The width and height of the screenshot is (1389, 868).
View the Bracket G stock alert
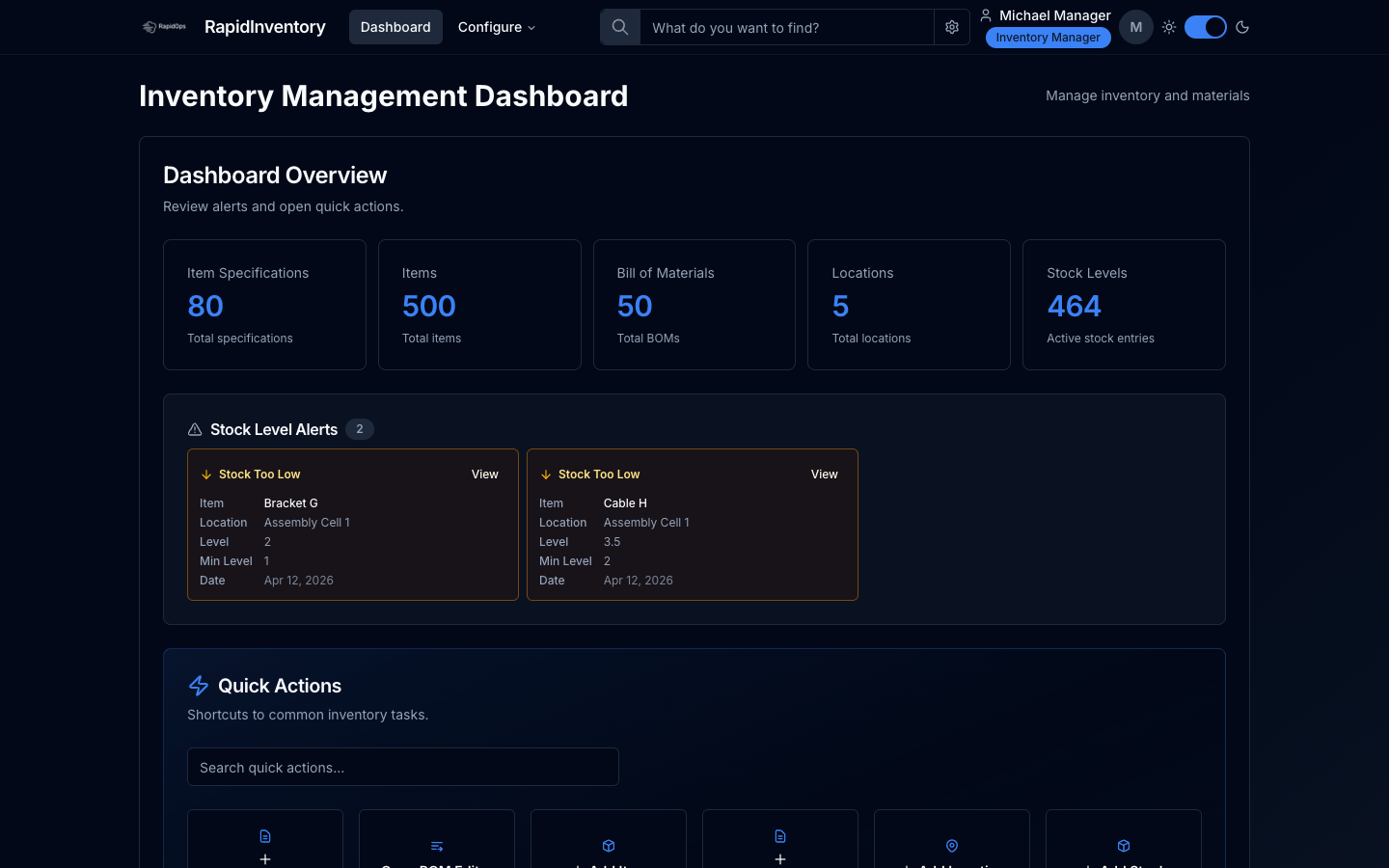pos(485,475)
